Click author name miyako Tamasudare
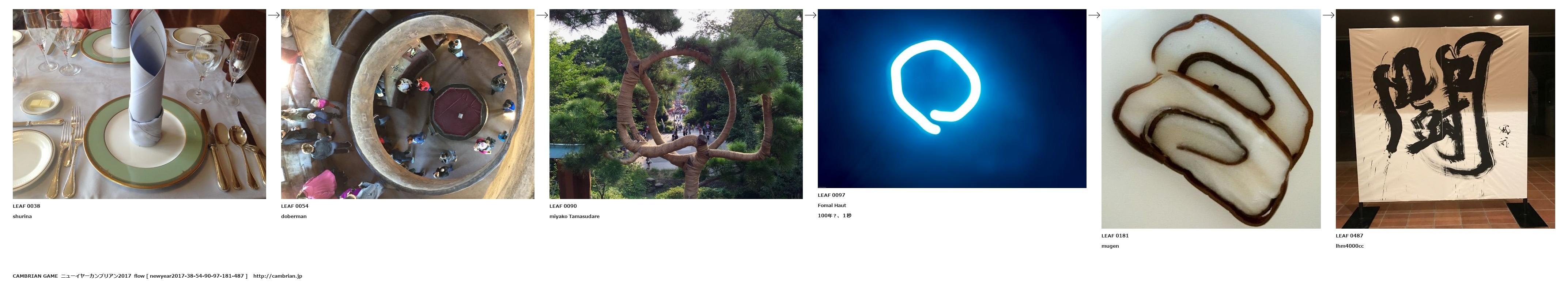1568x285 pixels. pos(574,217)
